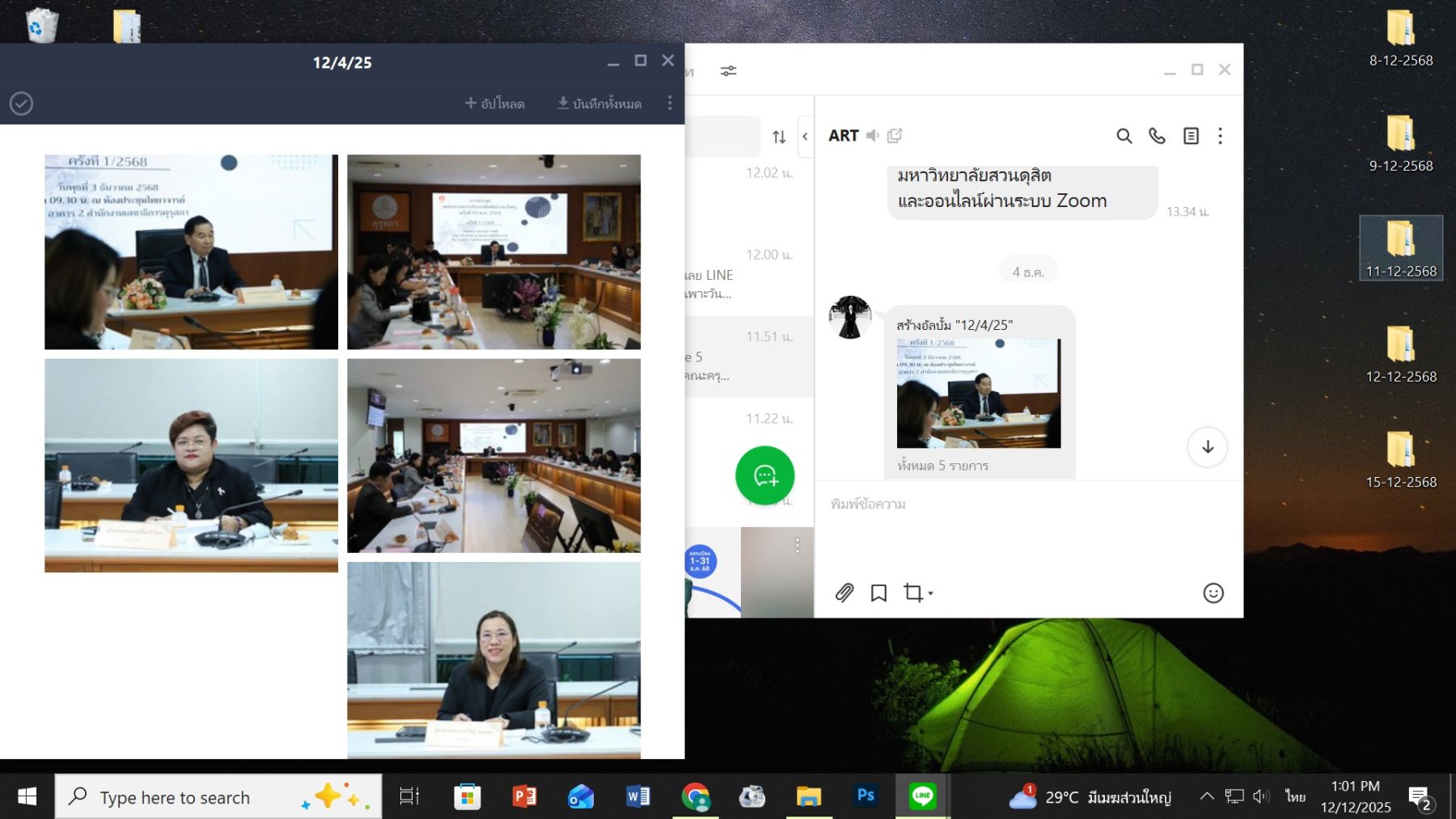
Task: Open Photoshop from the taskbar
Action: [x=865, y=796]
